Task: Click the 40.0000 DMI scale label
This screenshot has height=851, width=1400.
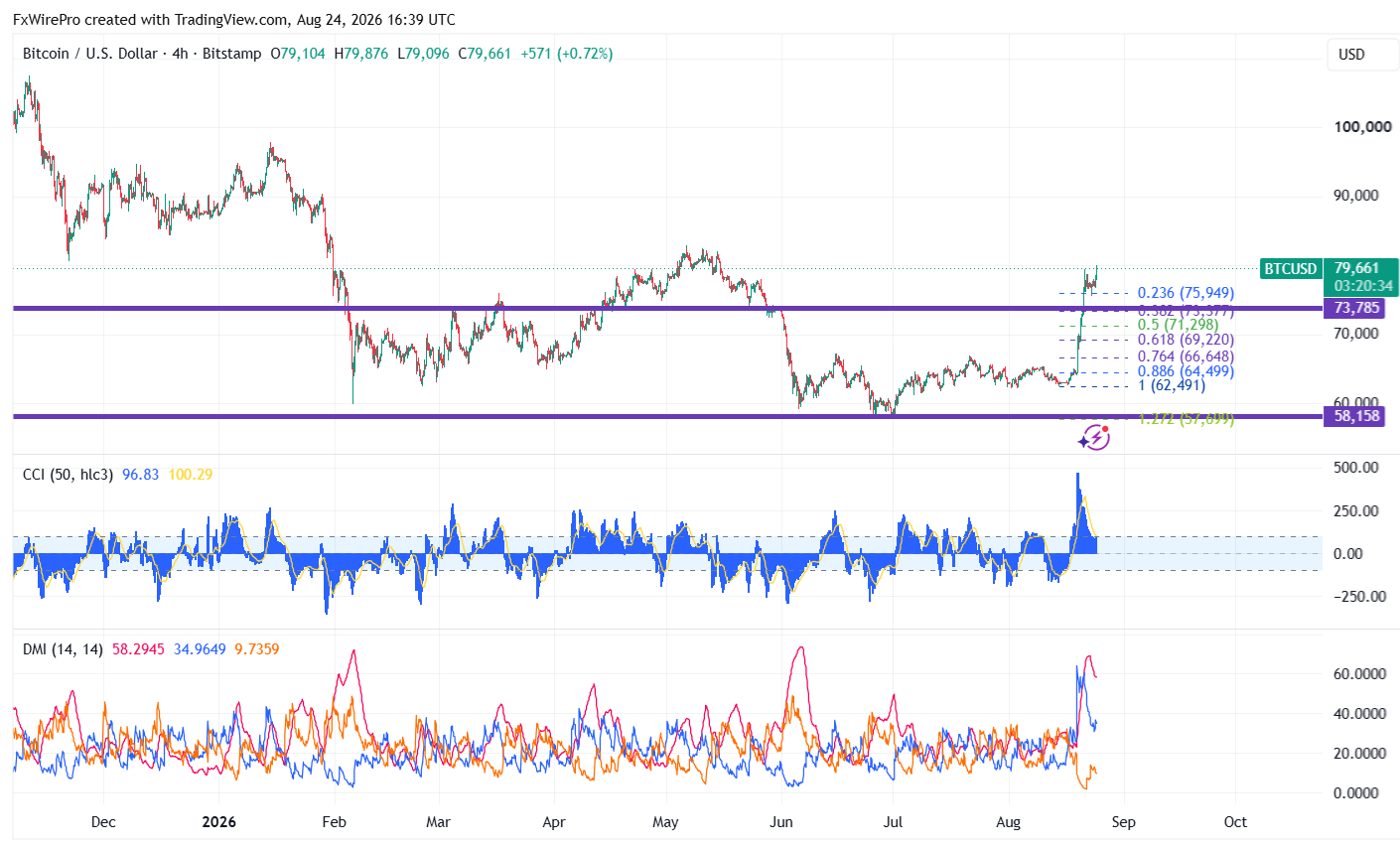Action: [1359, 714]
